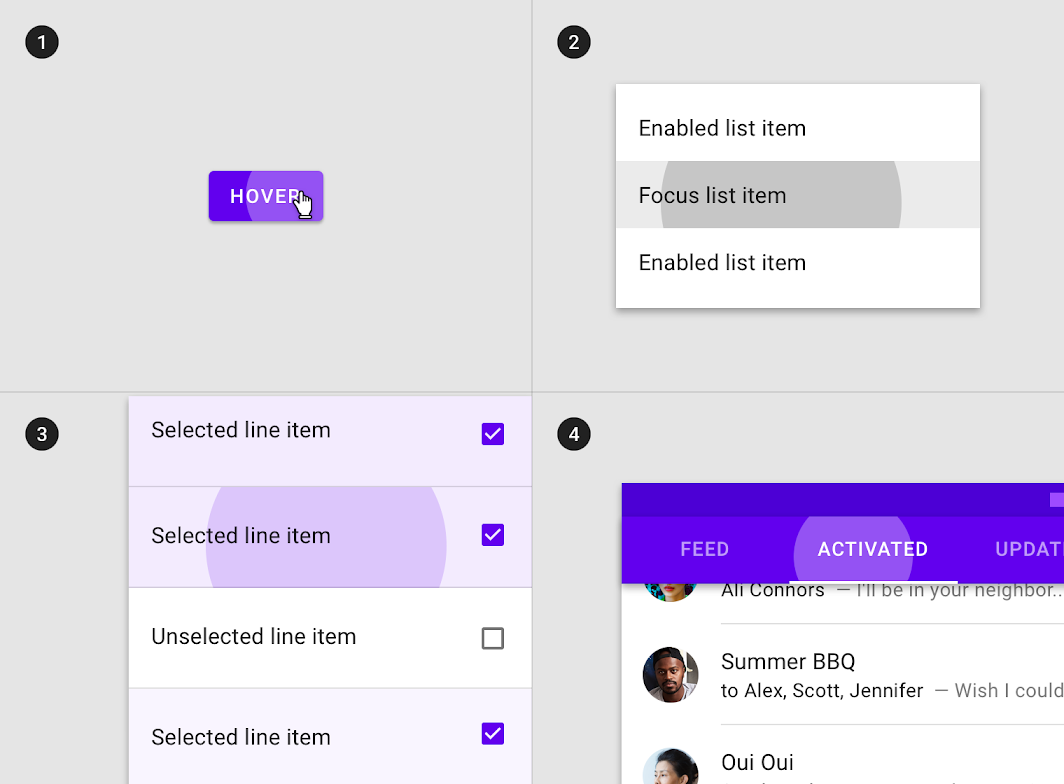Open the Summer BBQ sender avatar

pyautogui.click(x=670, y=675)
